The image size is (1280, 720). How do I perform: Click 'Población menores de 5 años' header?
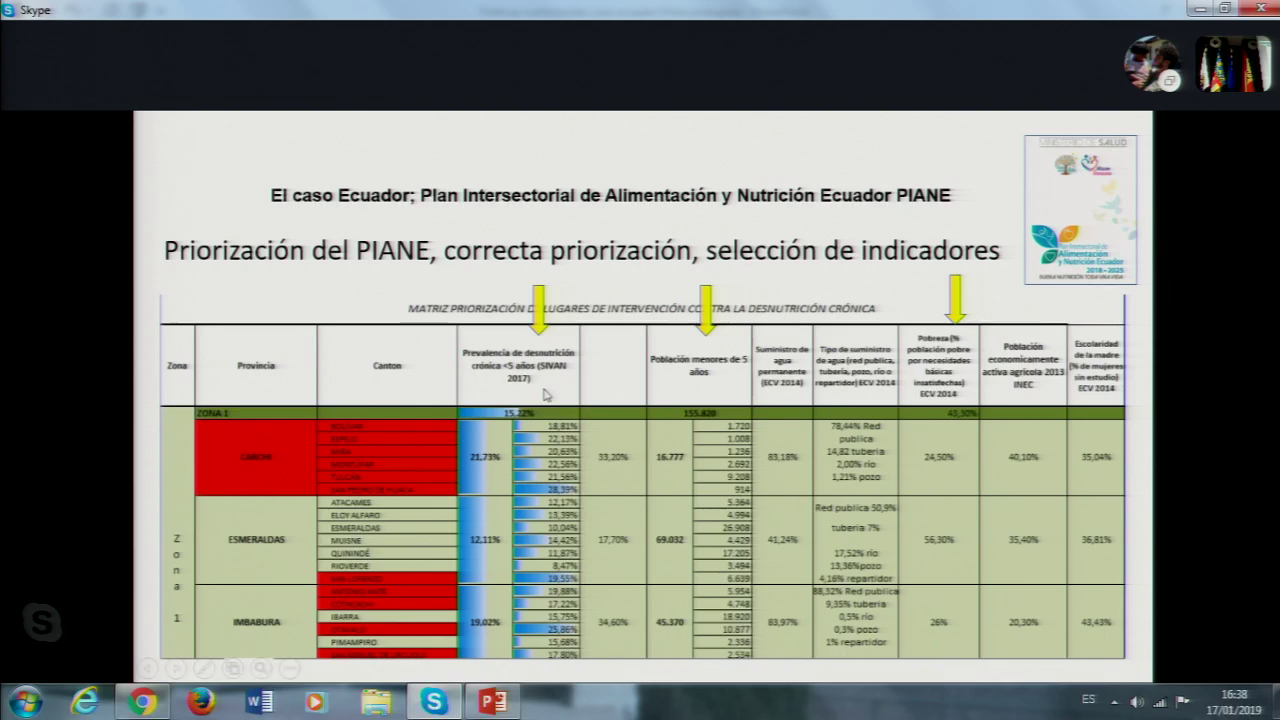(699, 365)
